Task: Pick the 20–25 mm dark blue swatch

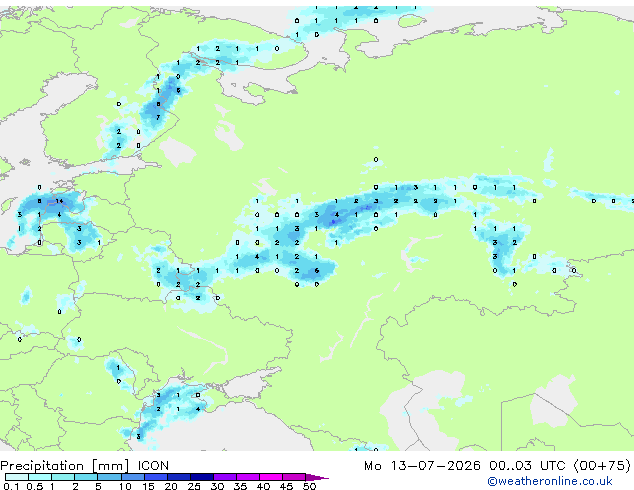Action: (178, 477)
